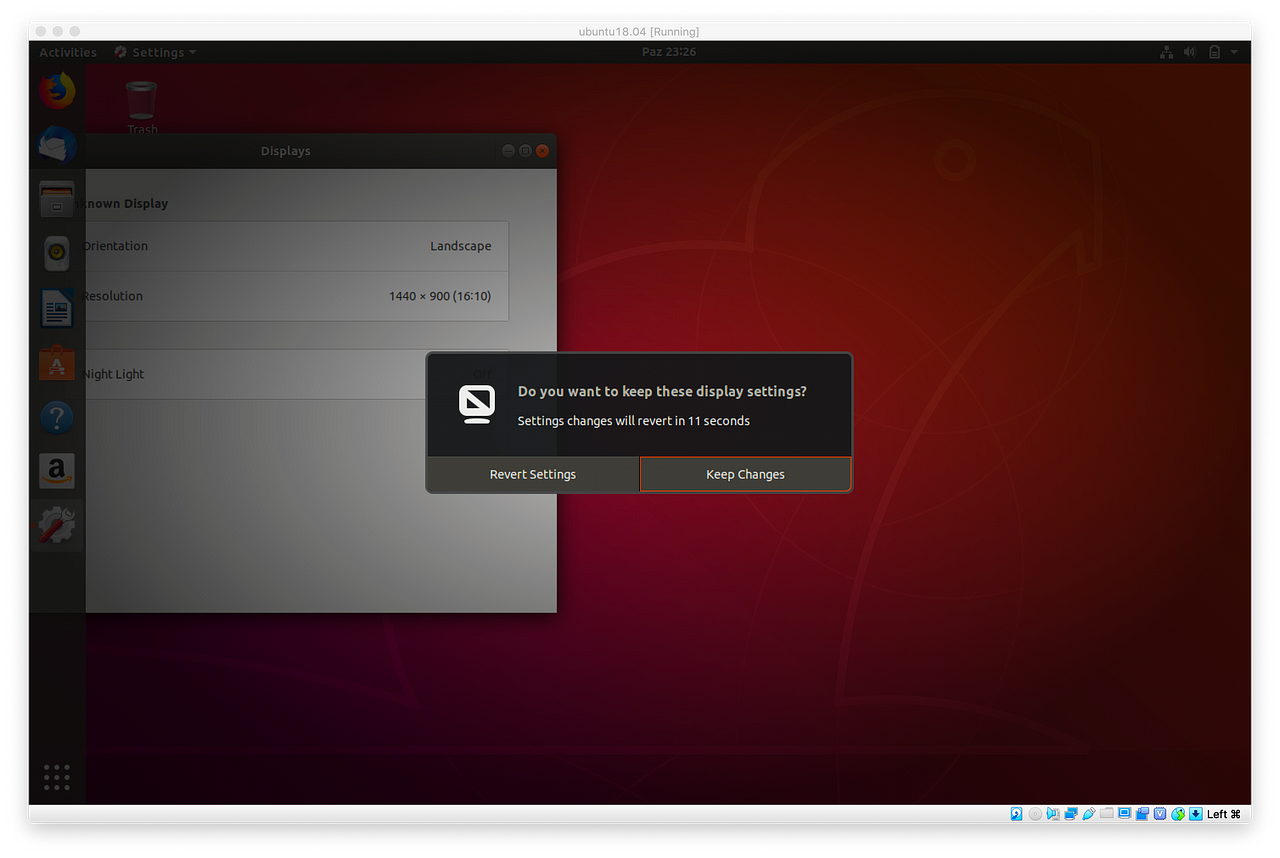The height and width of the screenshot is (858, 1280).
Task: Click the battery indicator in top bar
Action: pos(1214,52)
